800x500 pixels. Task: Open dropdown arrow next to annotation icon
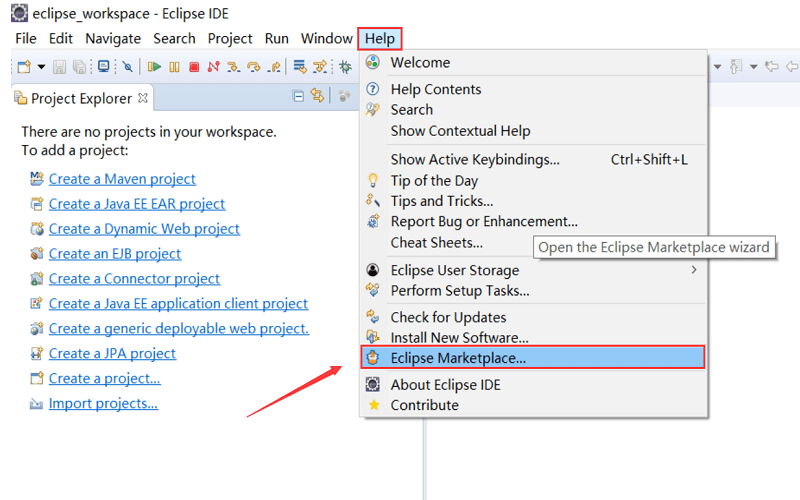coord(754,67)
